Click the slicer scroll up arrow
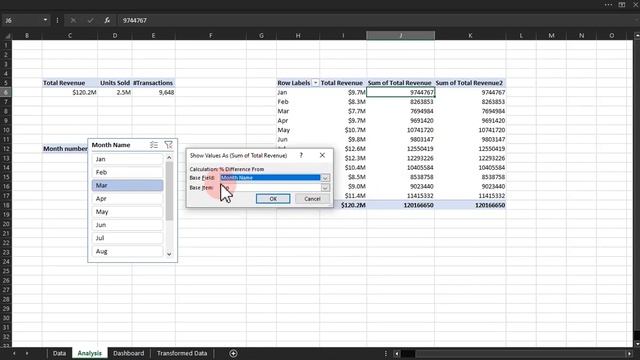Image resolution: width=640 pixels, height=360 pixels. pyautogui.click(x=169, y=158)
